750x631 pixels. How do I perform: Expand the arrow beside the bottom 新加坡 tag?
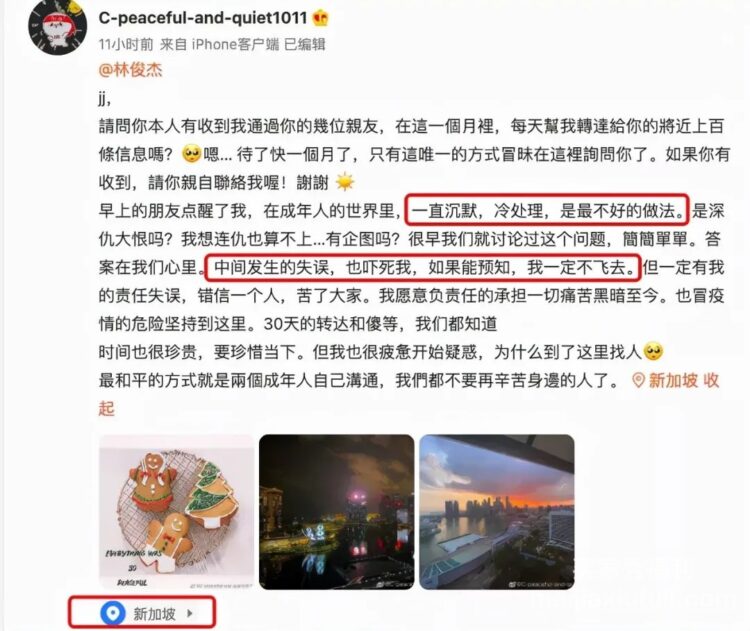tap(190, 613)
